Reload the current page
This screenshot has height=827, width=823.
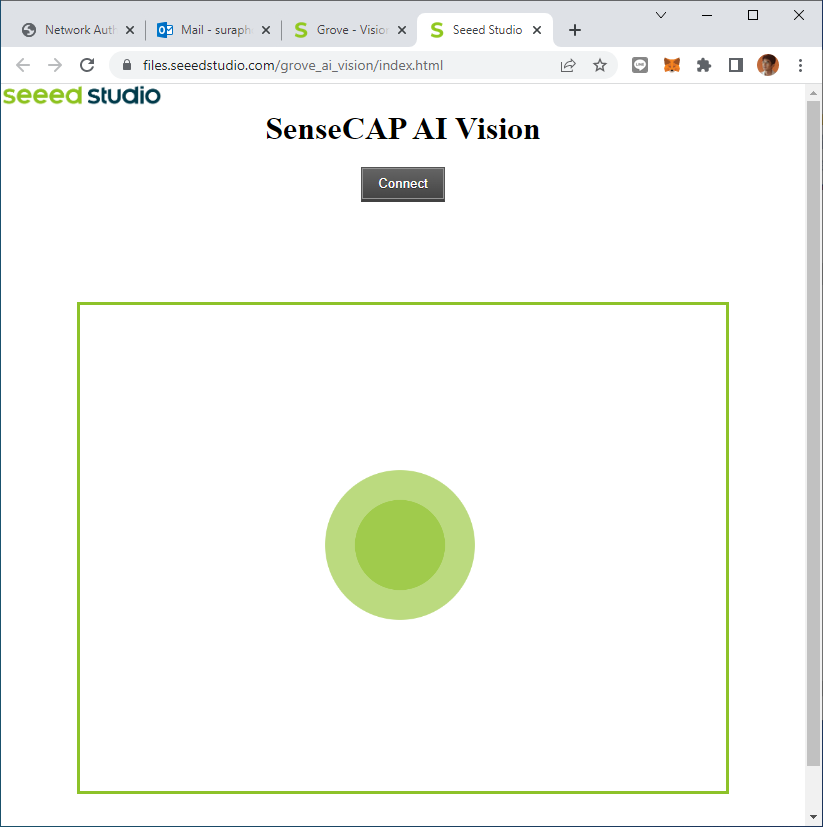tap(87, 65)
